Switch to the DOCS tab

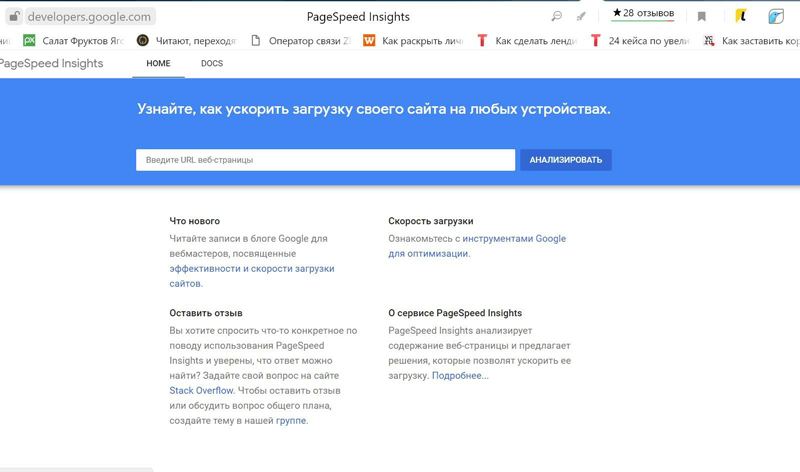pos(212,63)
